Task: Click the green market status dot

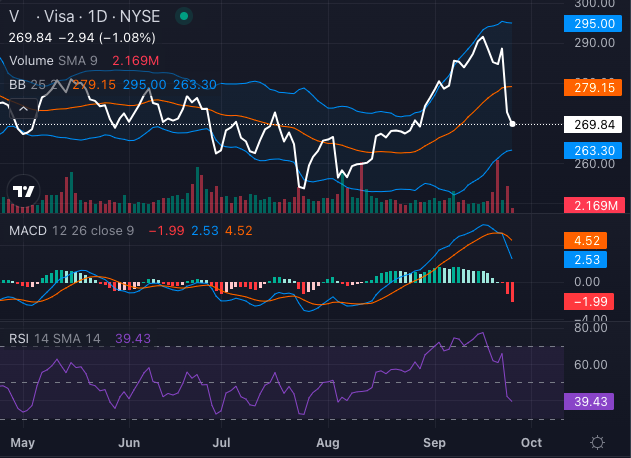Action: [x=184, y=16]
